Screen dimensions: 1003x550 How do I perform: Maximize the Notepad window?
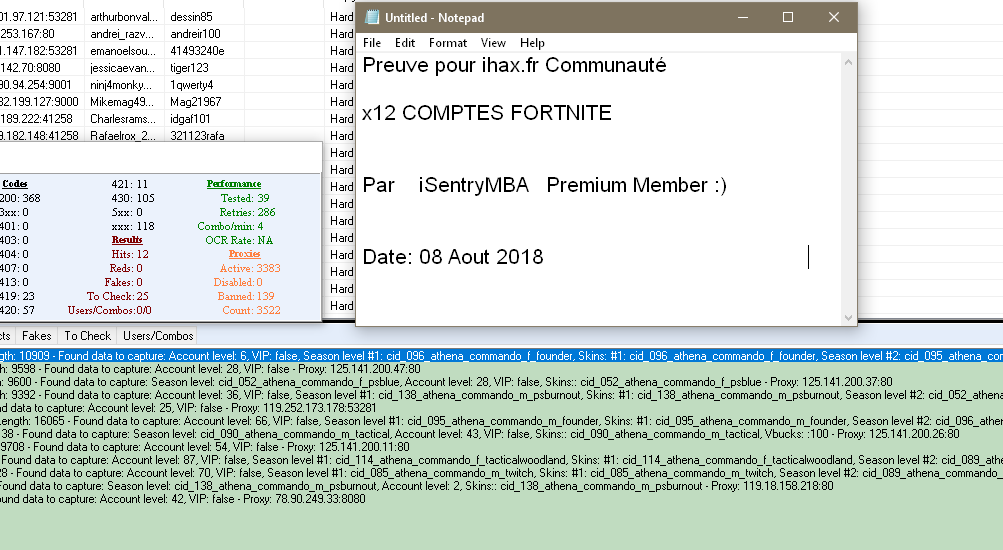[x=788, y=17]
